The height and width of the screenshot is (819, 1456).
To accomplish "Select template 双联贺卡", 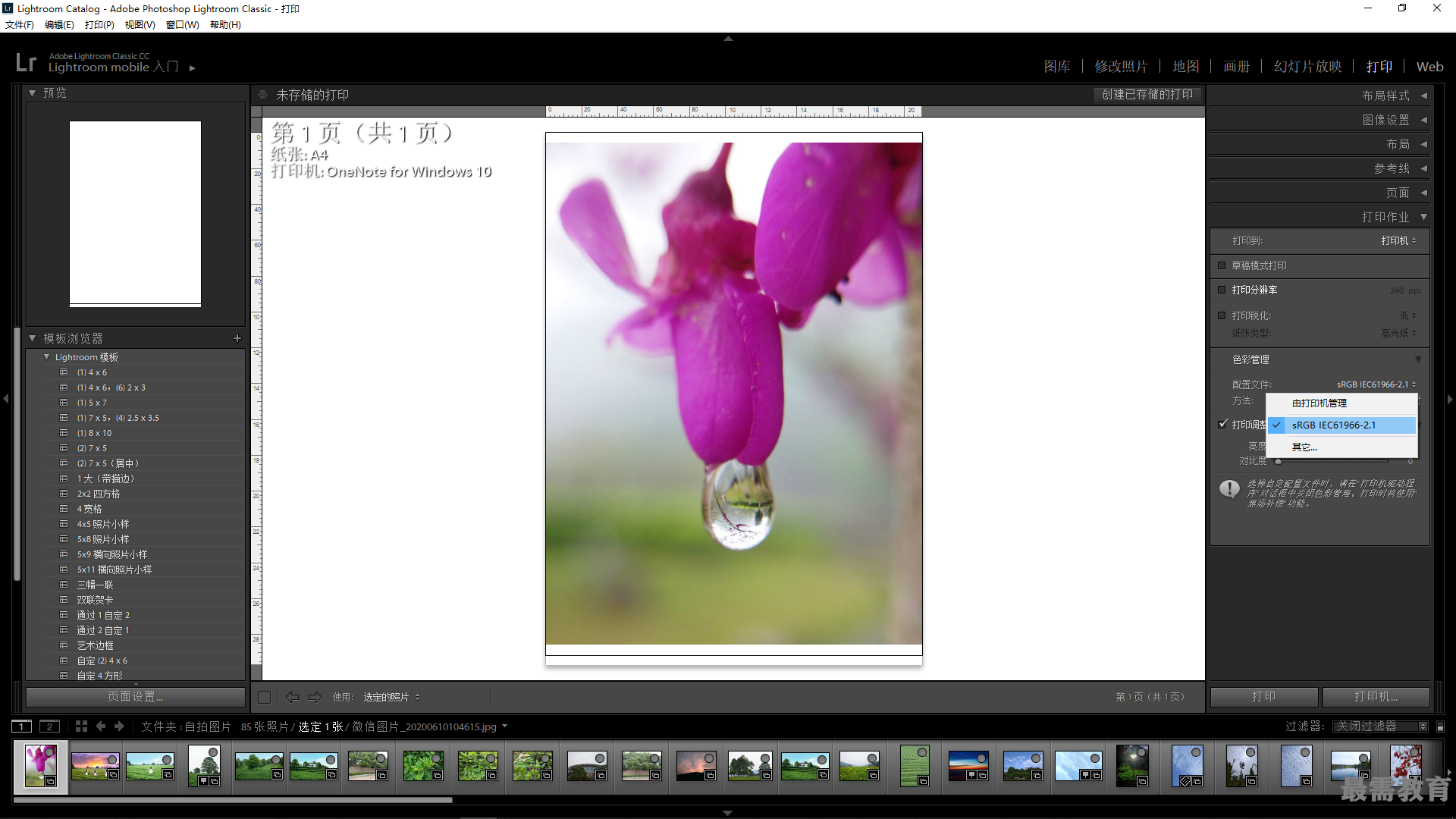I will (x=95, y=600).
